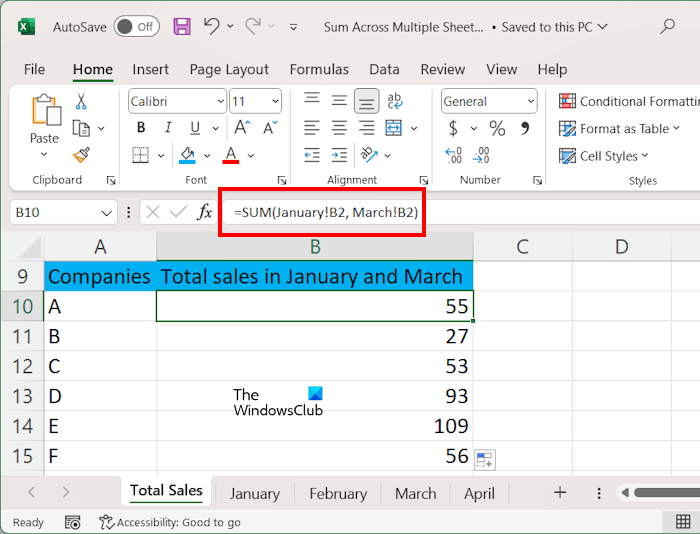
Task: Open Number format dialog launcher
Action: 538,180
